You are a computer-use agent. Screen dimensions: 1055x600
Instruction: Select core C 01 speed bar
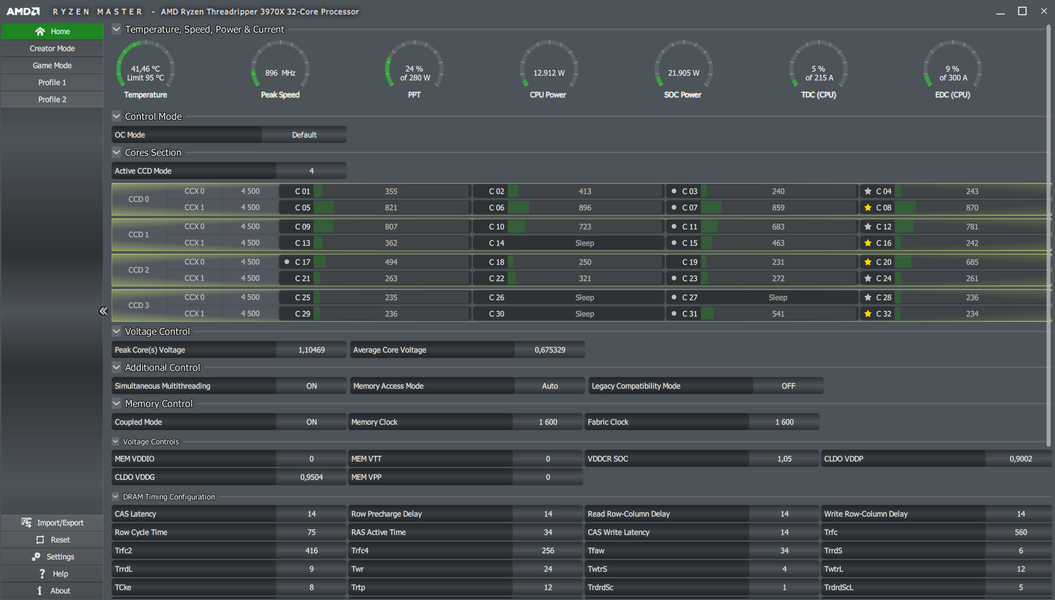coord(391,191)
